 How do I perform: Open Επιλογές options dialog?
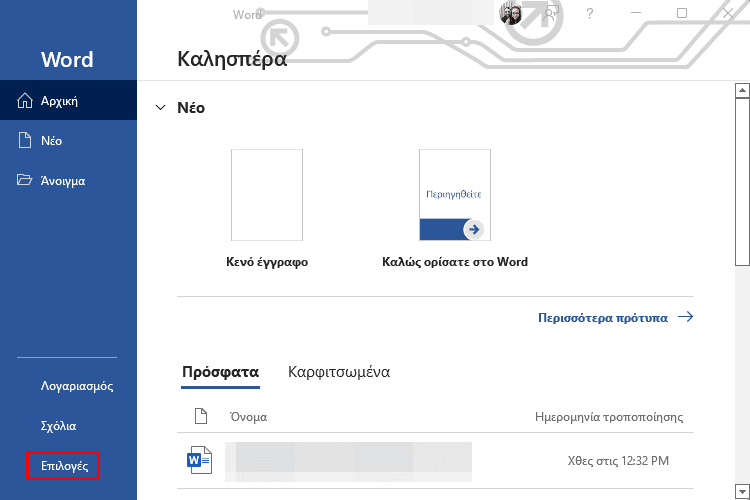(64, 466)
